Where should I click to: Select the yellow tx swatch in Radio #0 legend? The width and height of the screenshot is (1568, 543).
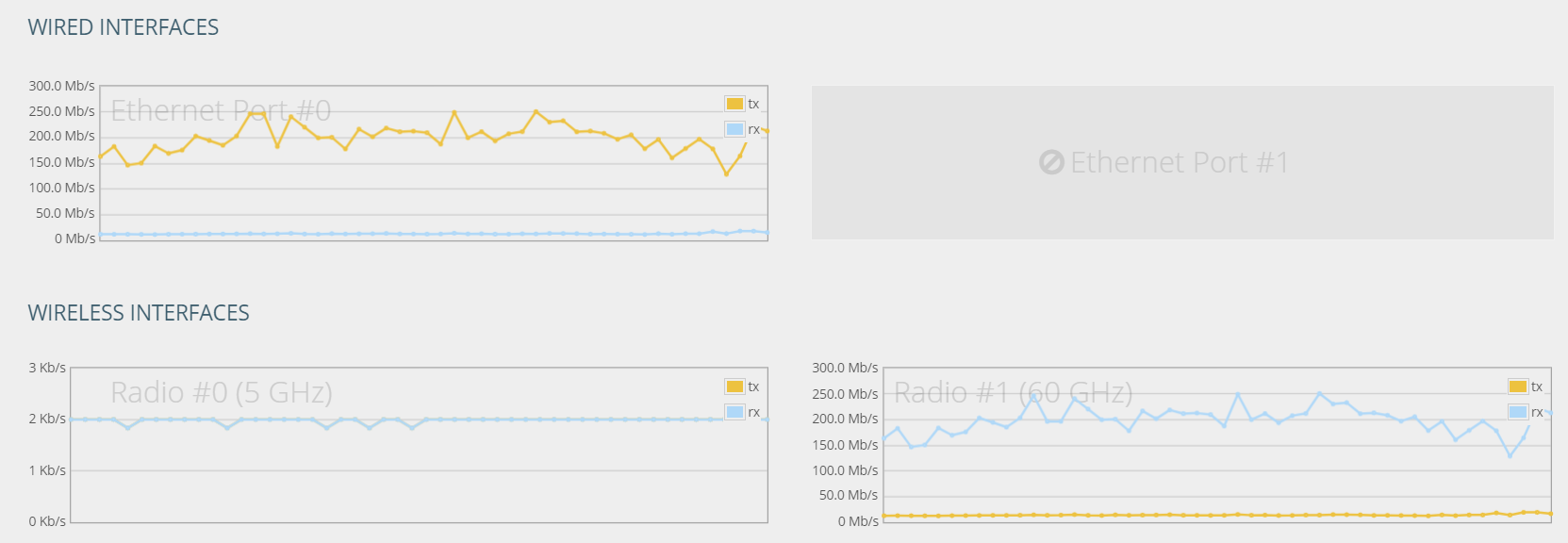tap(734, 387)
